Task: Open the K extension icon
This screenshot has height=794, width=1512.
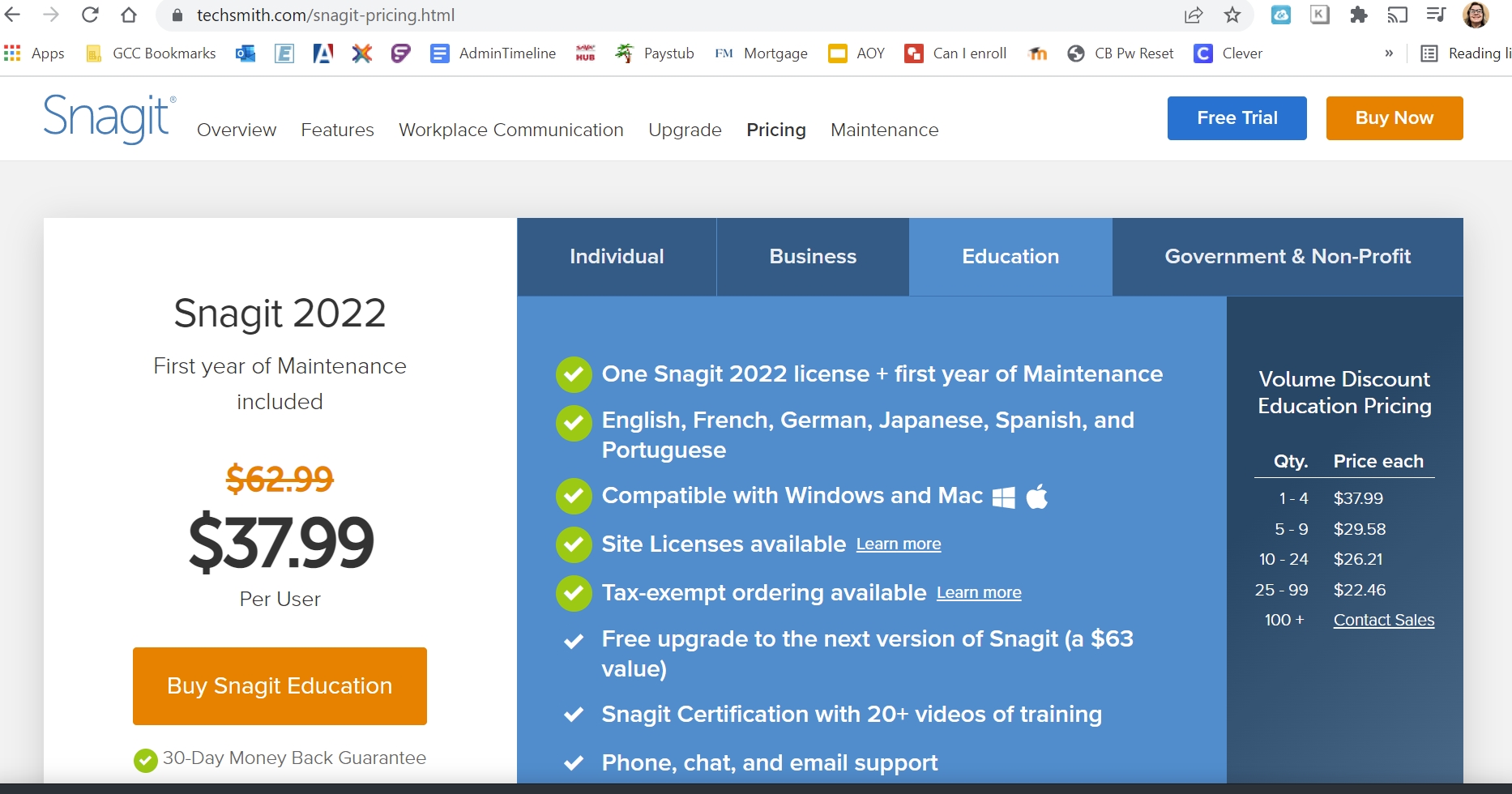Action: click(1320, 15)
